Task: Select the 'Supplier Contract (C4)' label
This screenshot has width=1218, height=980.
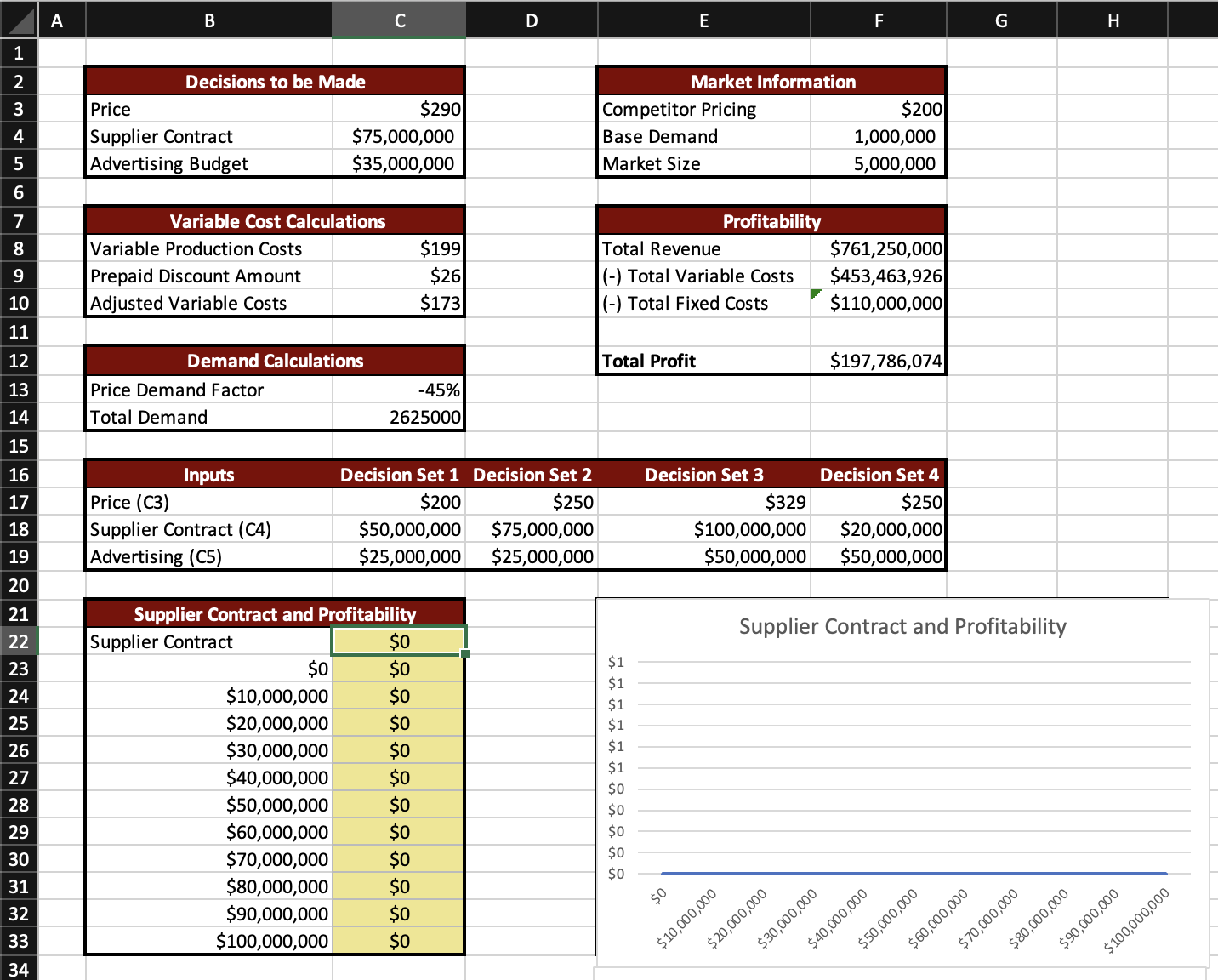Action: 180,529
